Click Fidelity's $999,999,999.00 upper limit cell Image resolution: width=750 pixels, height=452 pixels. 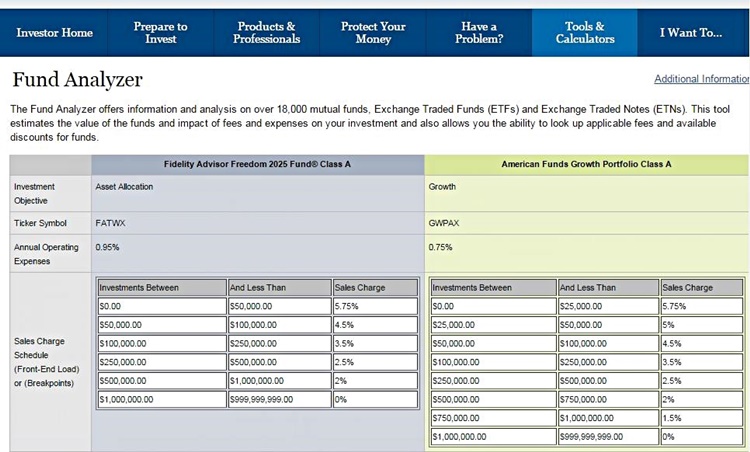280,399
